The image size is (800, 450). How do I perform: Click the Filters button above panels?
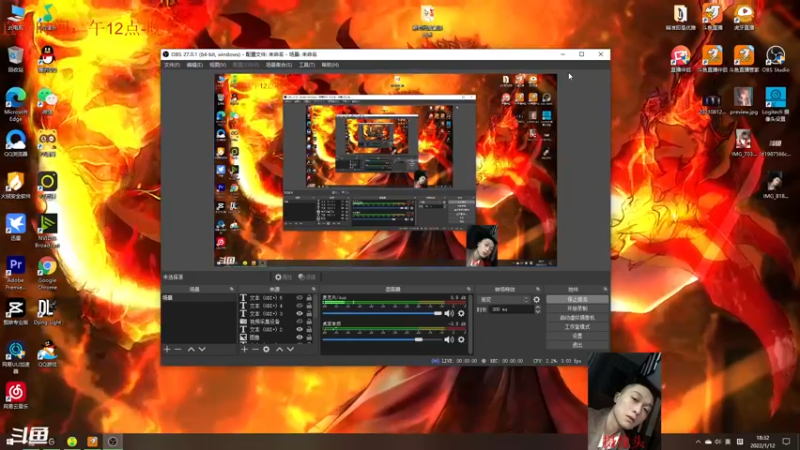pyautogui.click(x=308, y=277)
